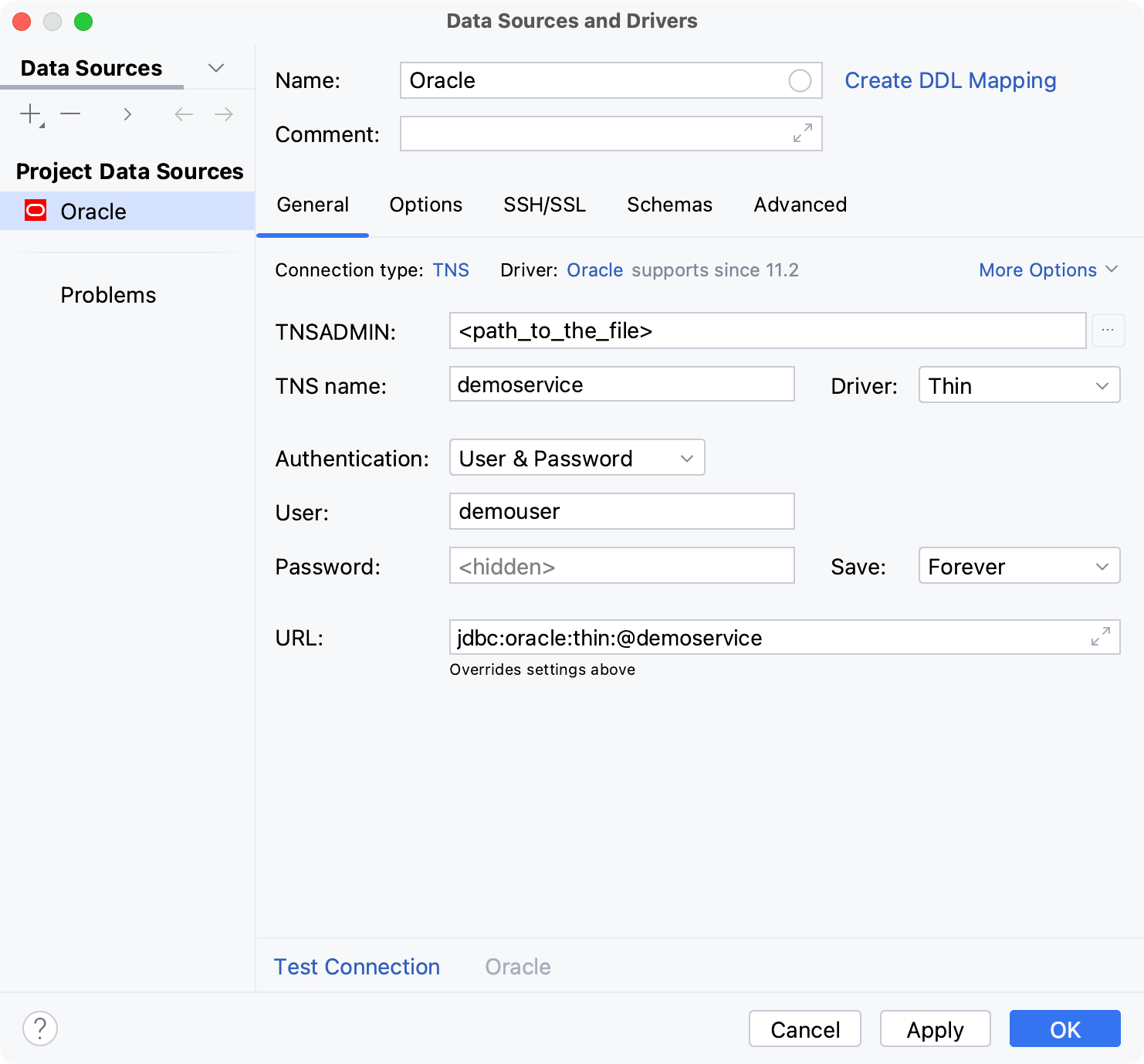Click the Create DDL Mapping link

point(950,80)
